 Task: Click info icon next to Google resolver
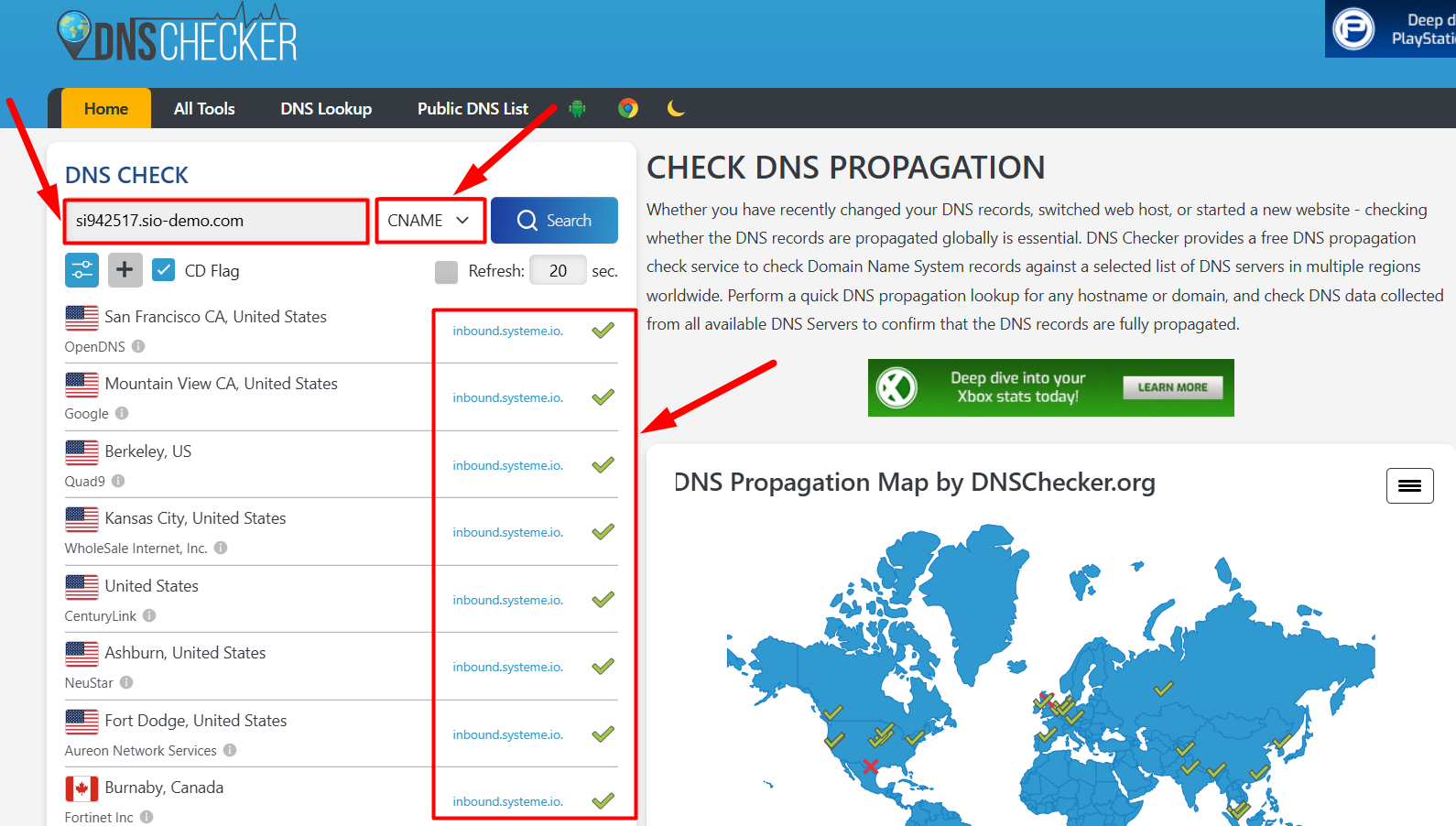pyautogui.click(x=122, y=413)
